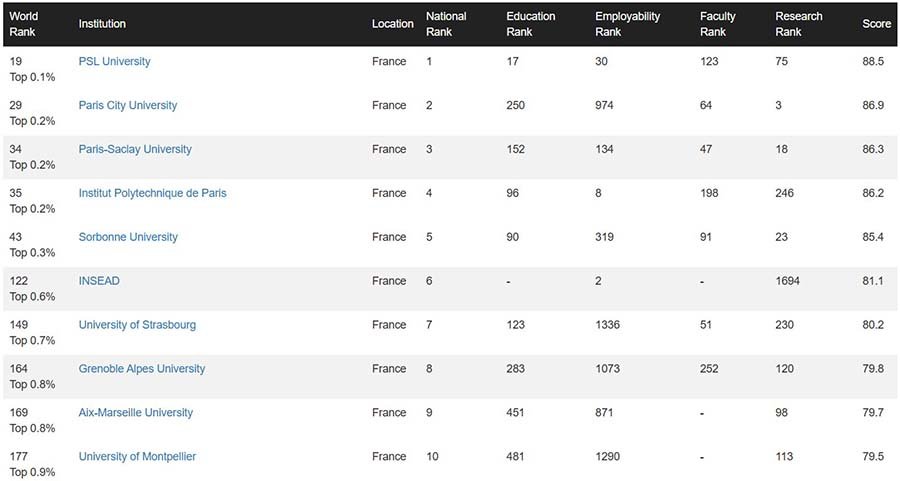Sort by Faculty Rank header
Image resolution: width=900 pixels, height=481 pixels.
(717, 24)
